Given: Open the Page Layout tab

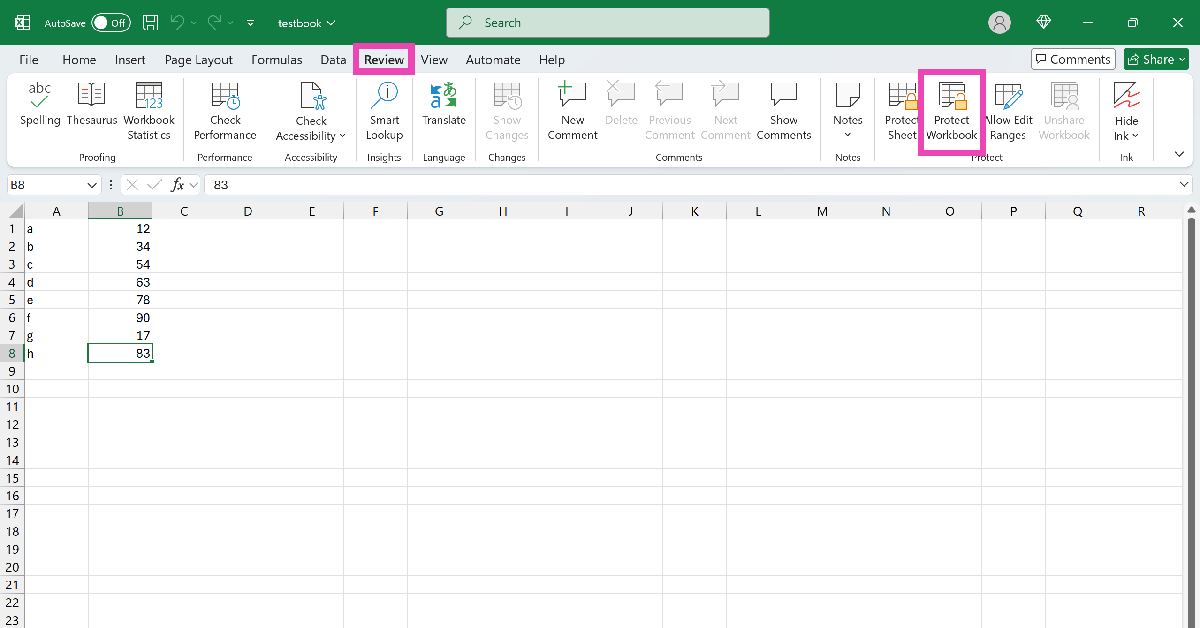Looking at the screenshot, I should pyautogui.click(x=199, y=60).
